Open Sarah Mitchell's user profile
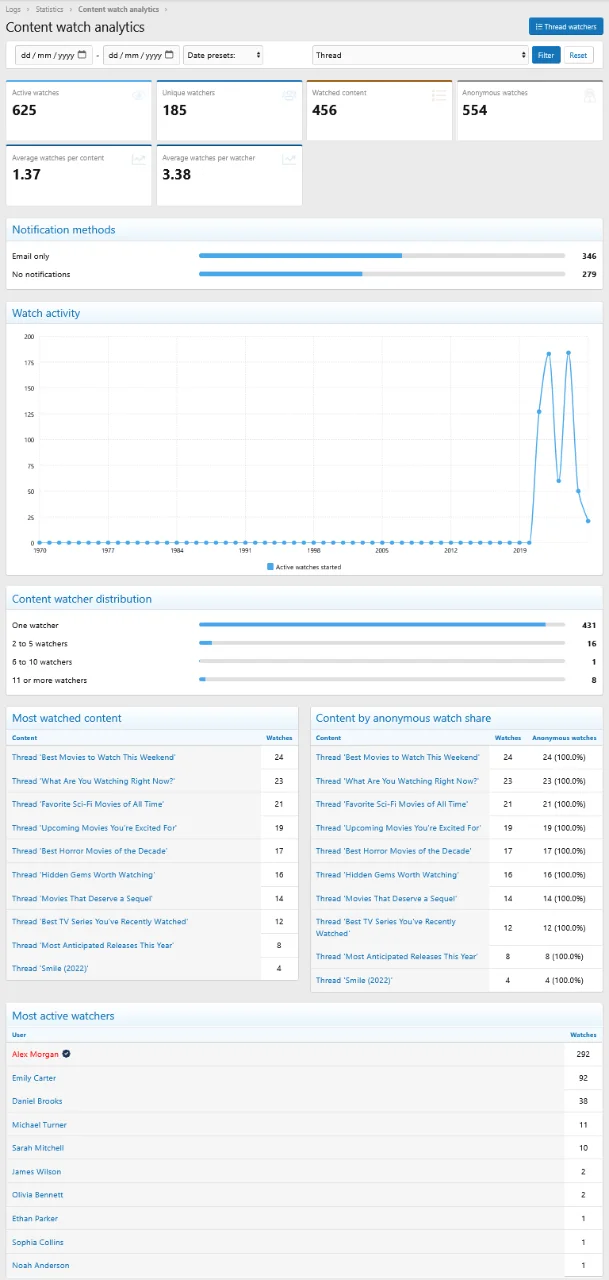This screenshot has height=1280, width=609. (37, 1148)
